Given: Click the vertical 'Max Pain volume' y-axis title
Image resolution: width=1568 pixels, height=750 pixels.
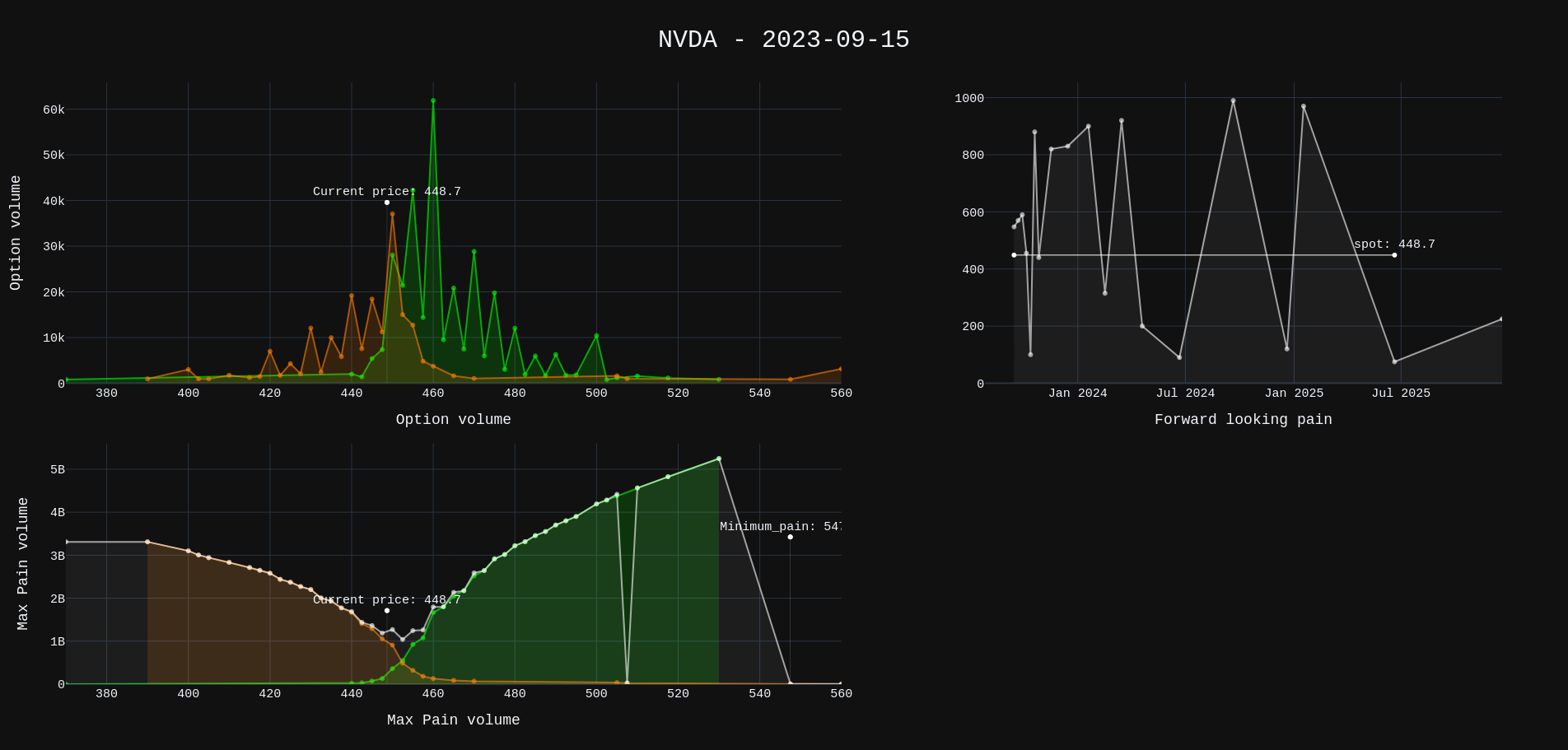Looking at the screenshot, I should point(23,564).
